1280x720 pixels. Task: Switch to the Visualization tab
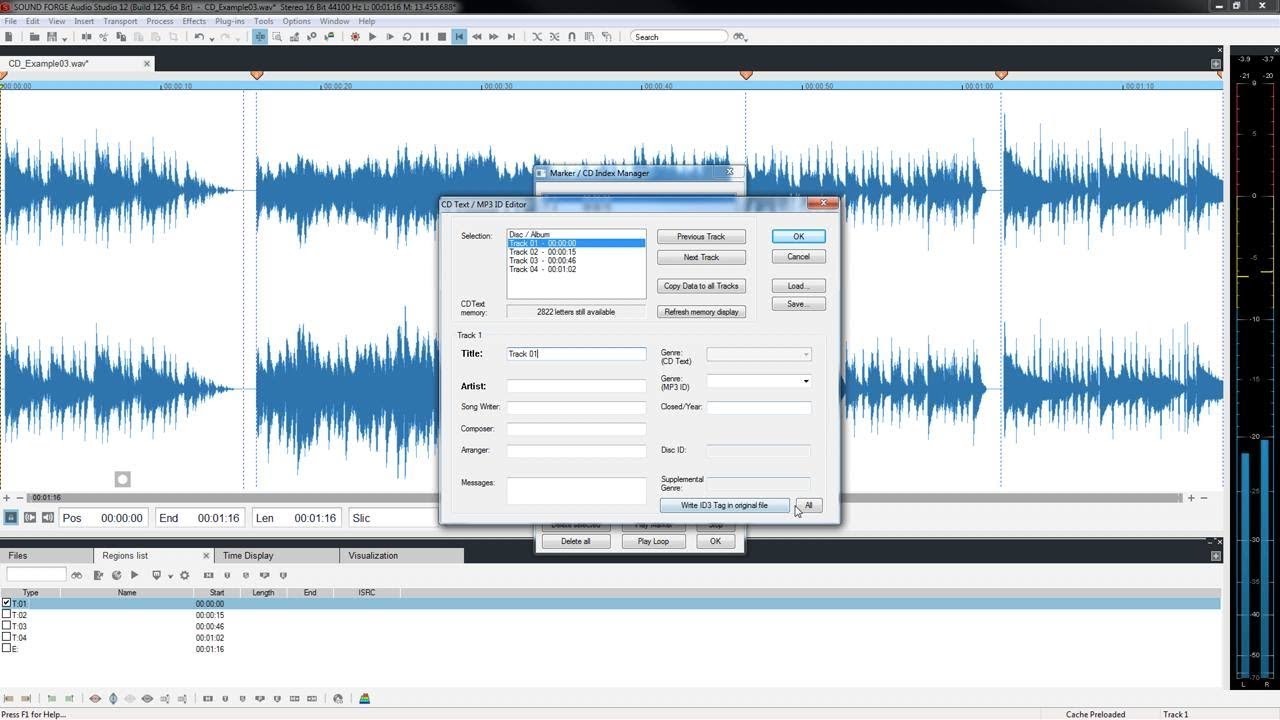[401, 555]
